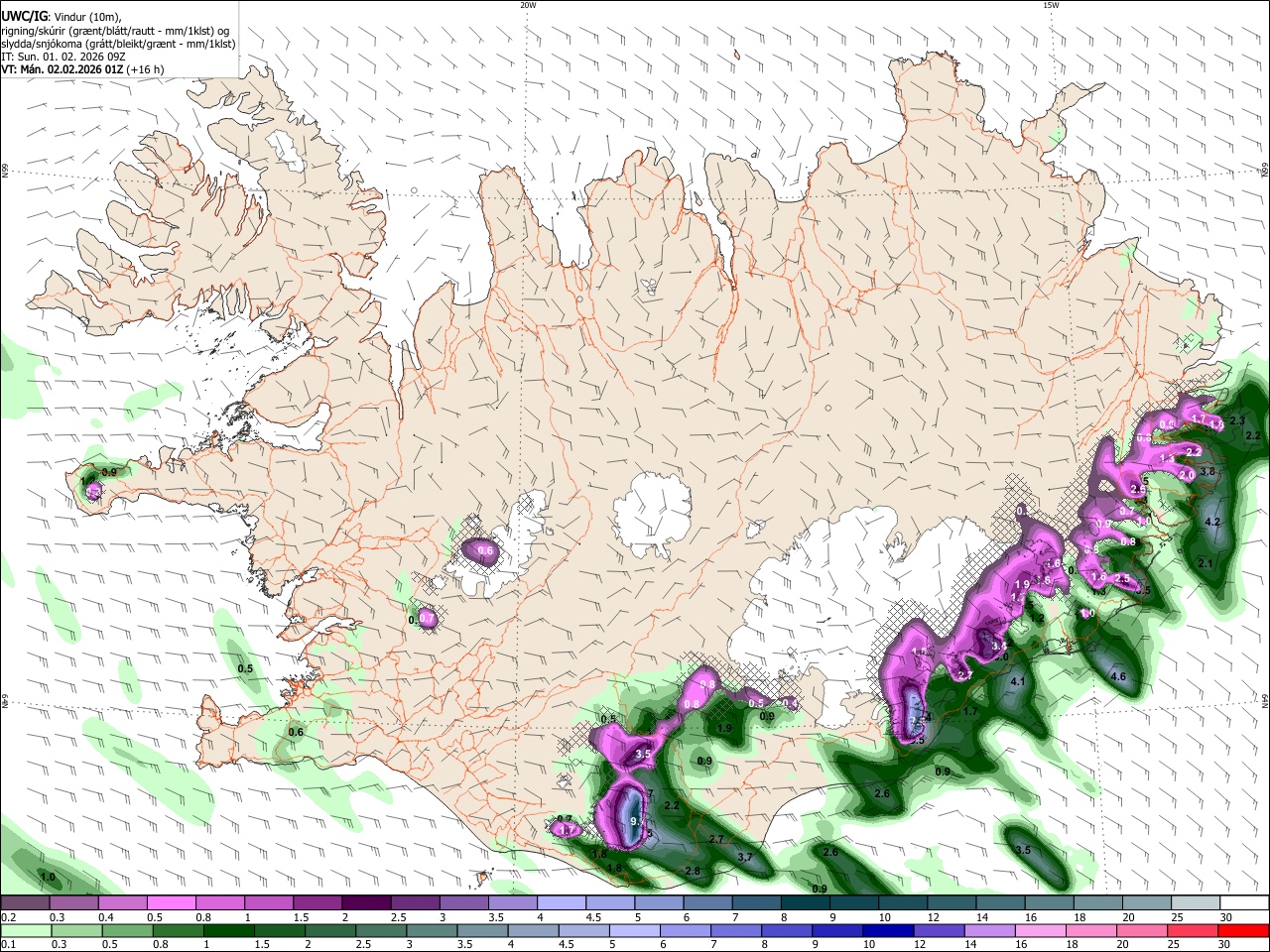The image size is (1270, 952).
Task: Select the 'IT: Sun. 01. 02. 2026 09Z' line
Action: pos(63,57)
